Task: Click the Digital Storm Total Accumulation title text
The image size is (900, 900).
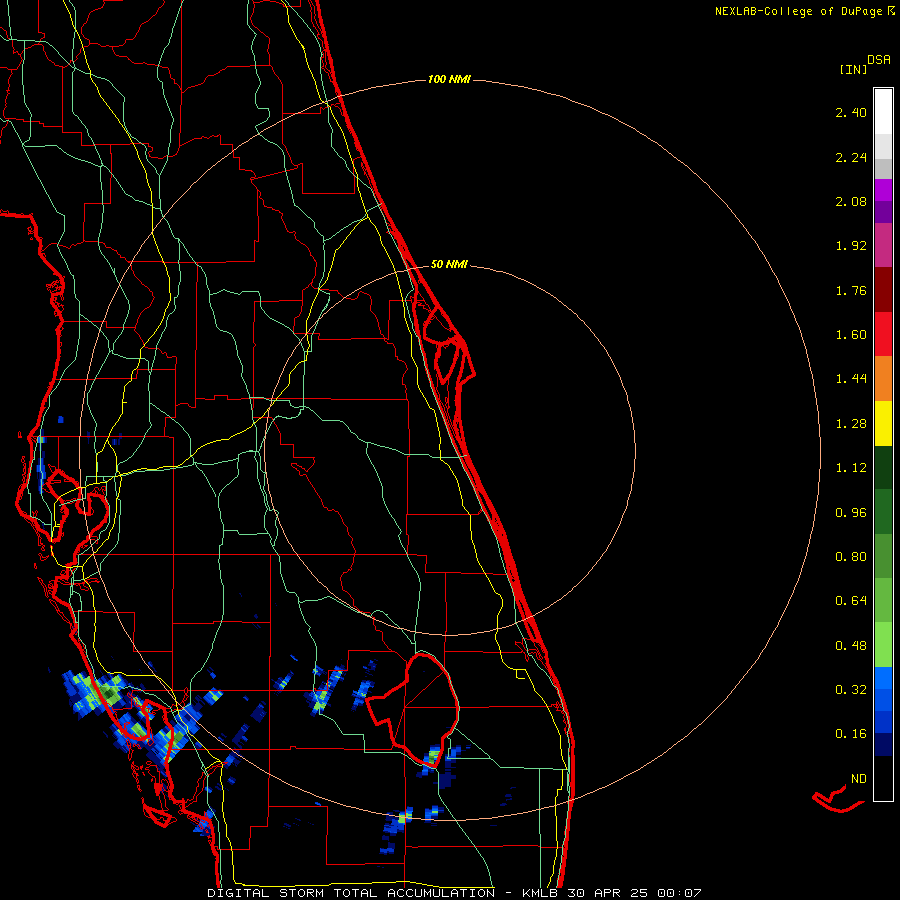Action: tap(351, 893)
